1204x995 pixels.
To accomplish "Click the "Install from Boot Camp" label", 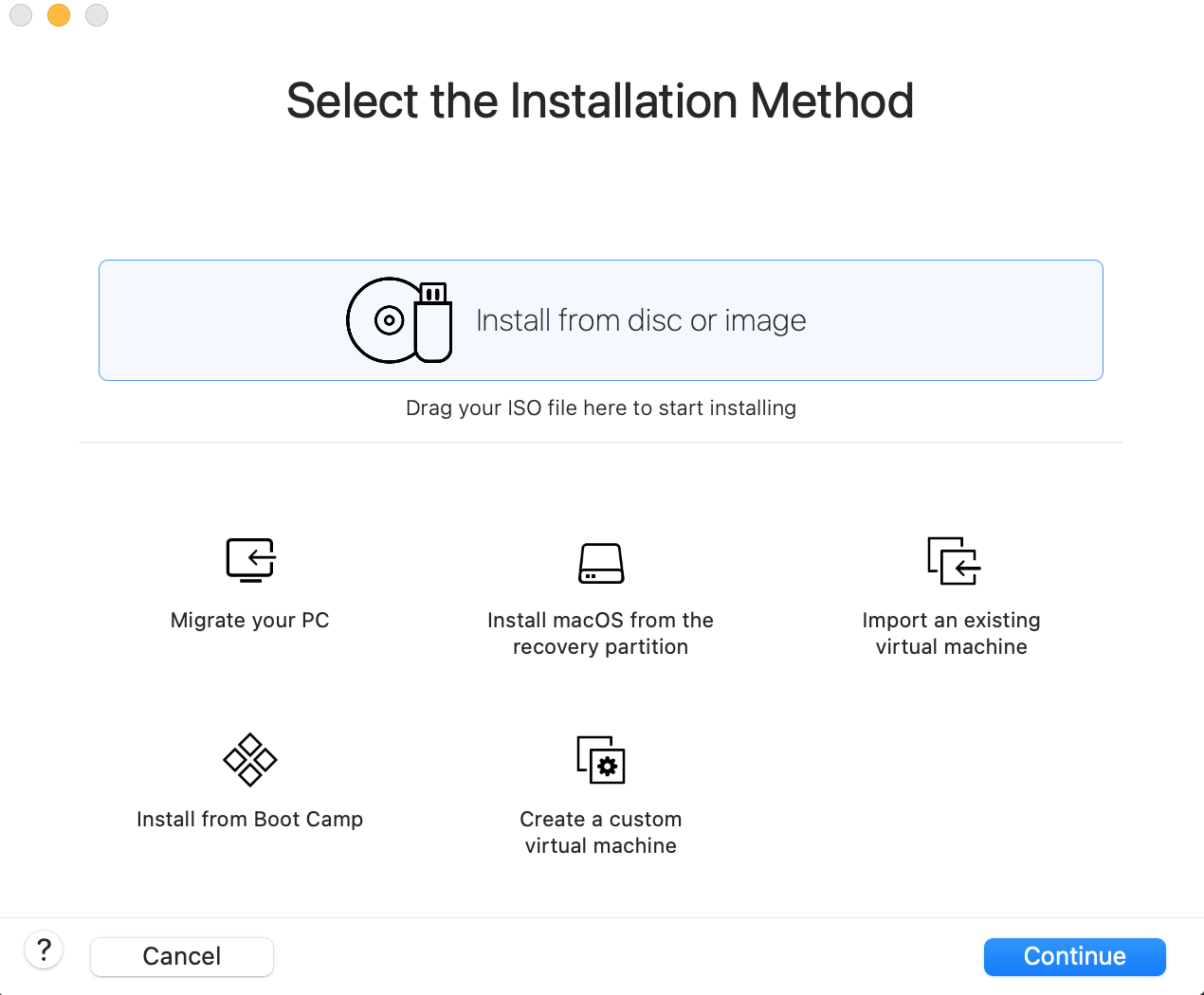I will 250,819.
